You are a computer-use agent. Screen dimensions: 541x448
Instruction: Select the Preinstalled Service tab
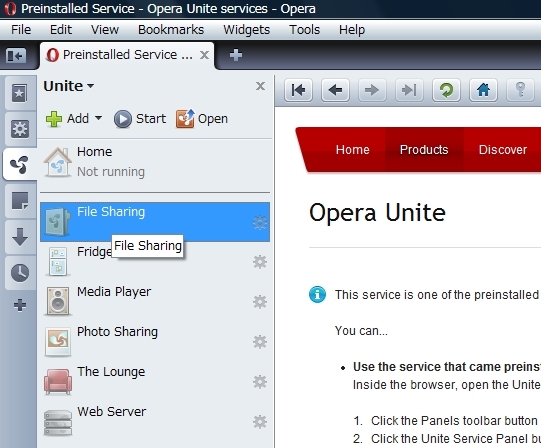[x=127, y=55]
